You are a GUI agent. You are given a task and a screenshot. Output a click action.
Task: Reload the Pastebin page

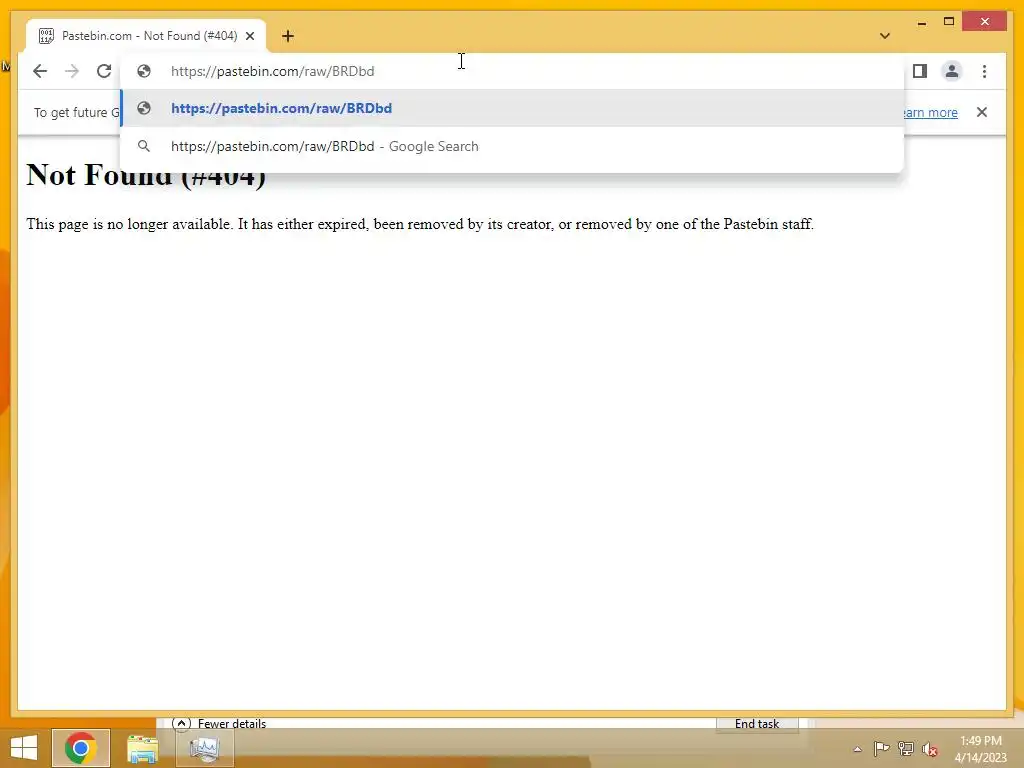[x=104, y=71]
